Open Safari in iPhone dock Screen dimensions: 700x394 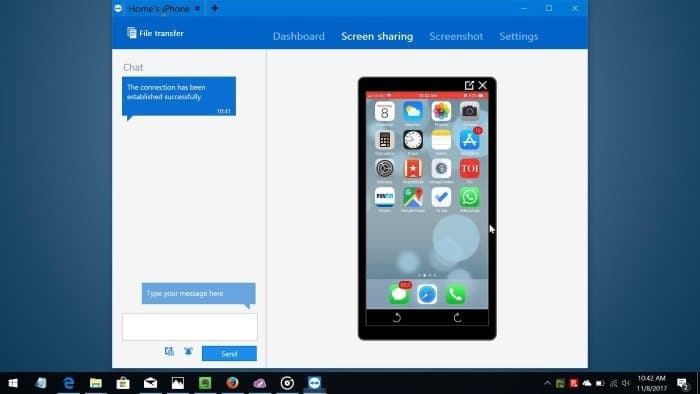click(427, 294)
